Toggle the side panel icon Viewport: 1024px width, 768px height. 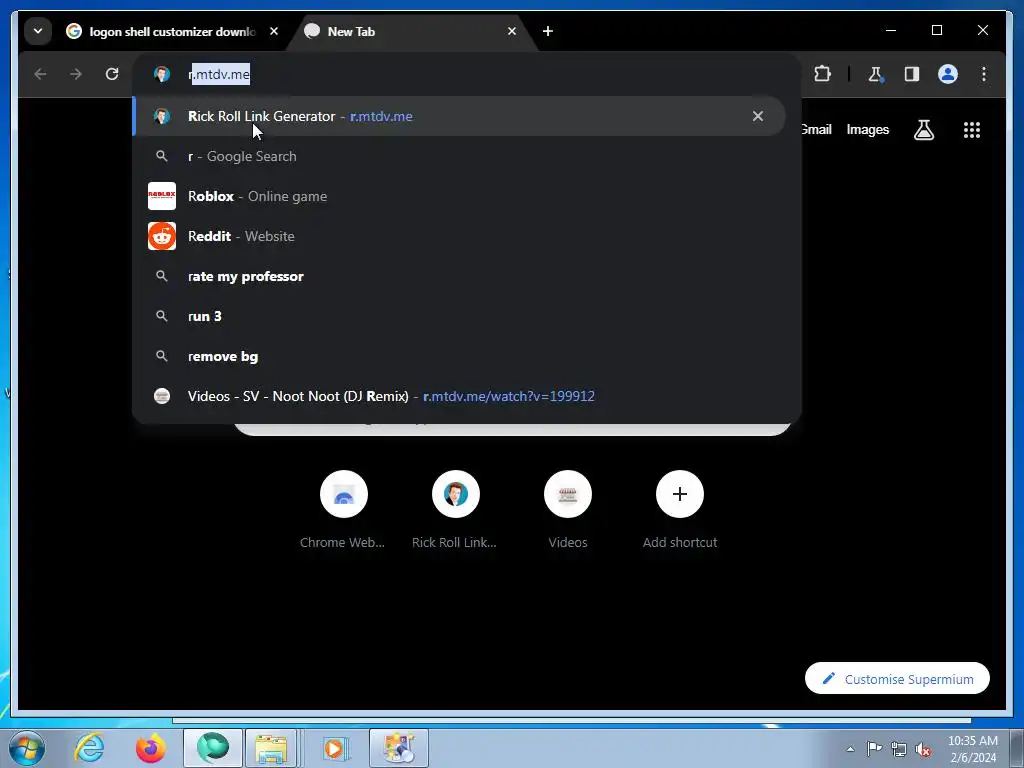coord(912,74)
